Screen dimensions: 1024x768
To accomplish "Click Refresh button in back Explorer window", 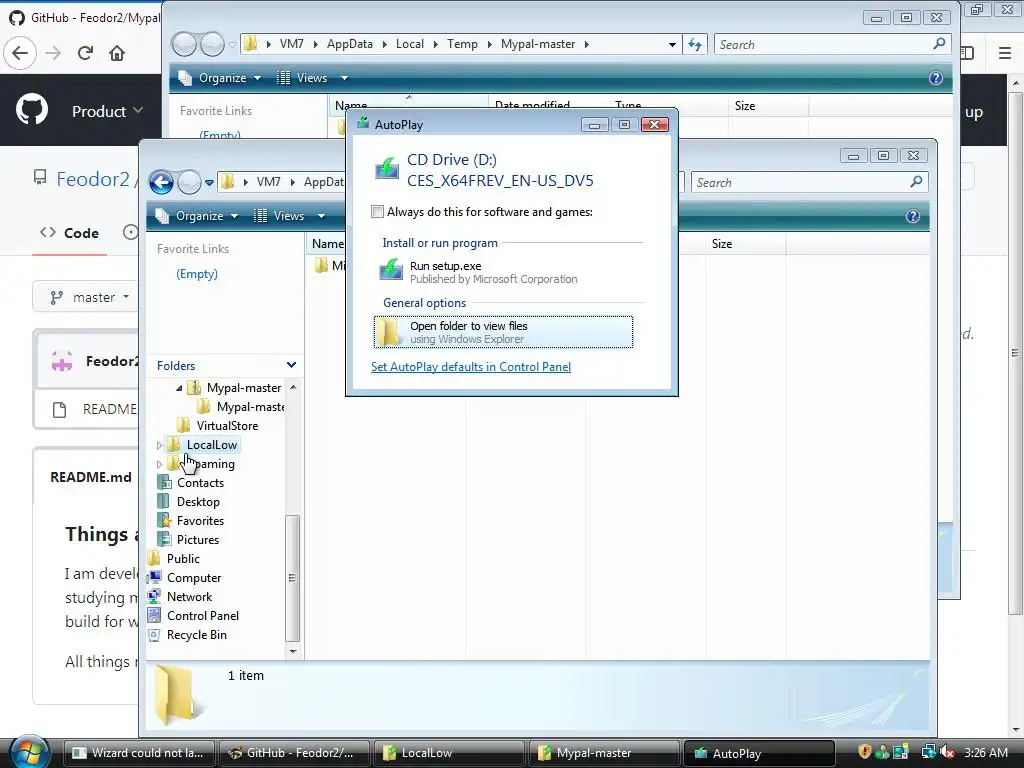I will point(695,44).
